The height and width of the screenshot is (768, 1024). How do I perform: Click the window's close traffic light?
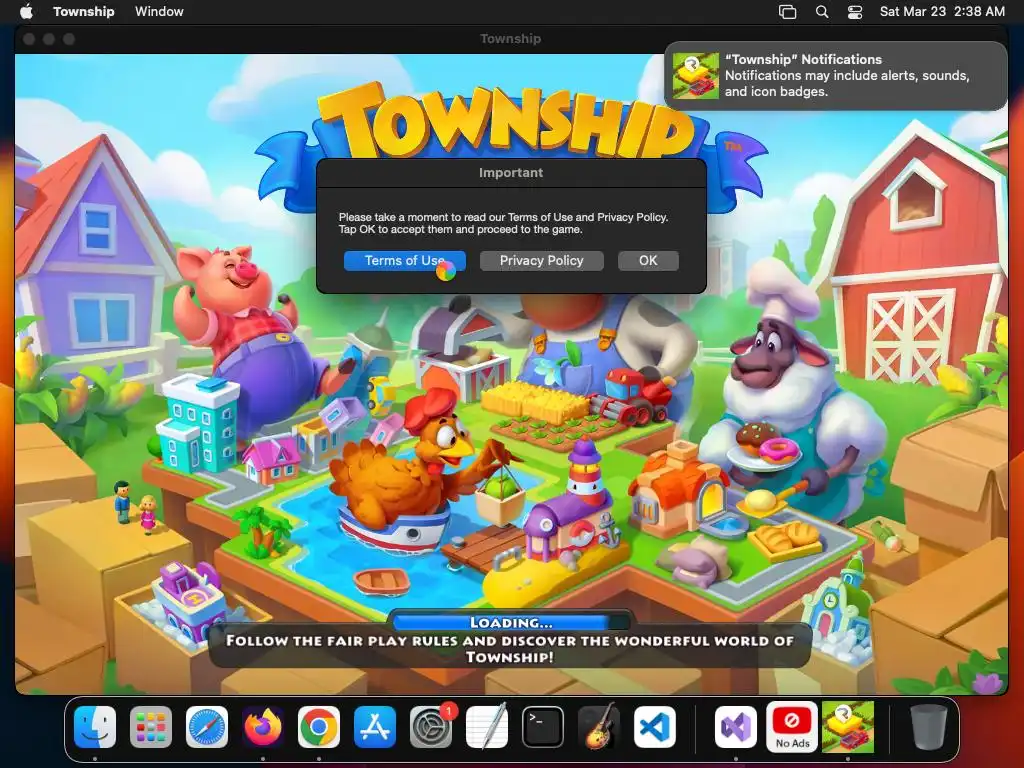pyautogui.click(x=29, y=39)
